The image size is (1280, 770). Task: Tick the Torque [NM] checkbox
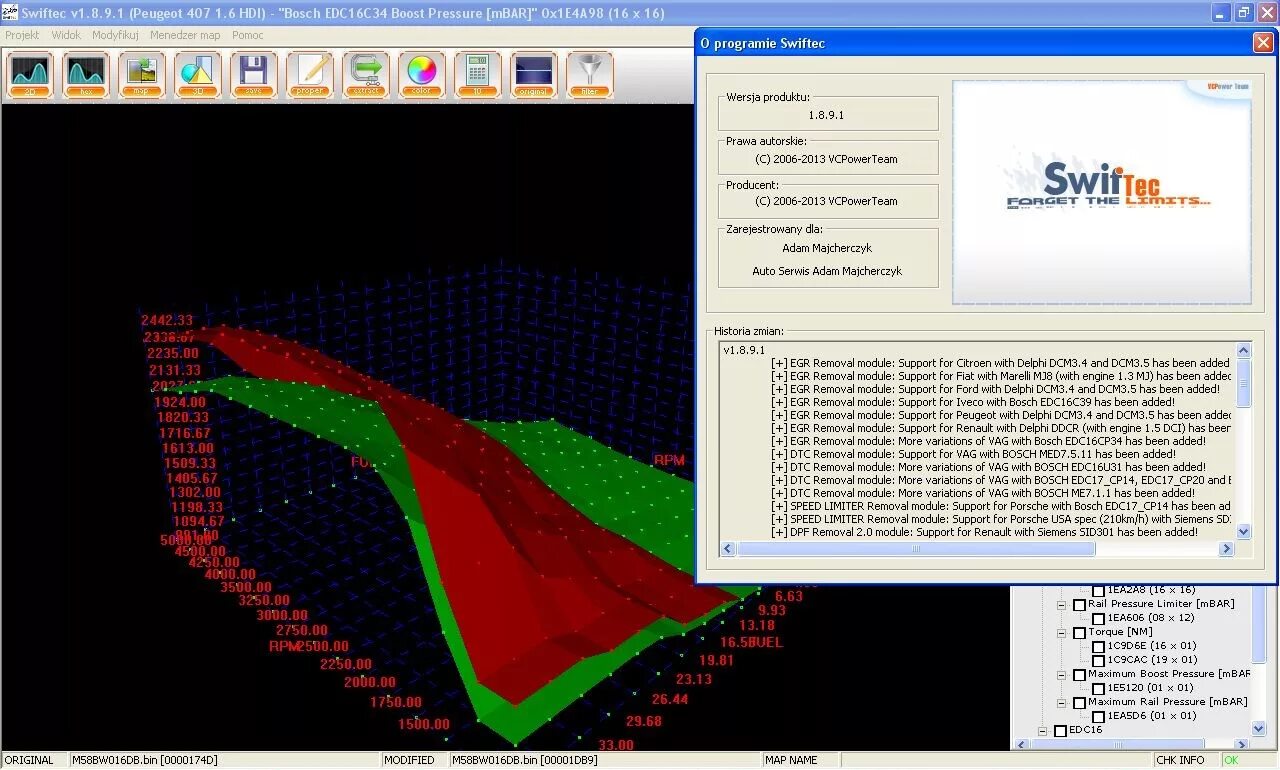(1079, 632)
